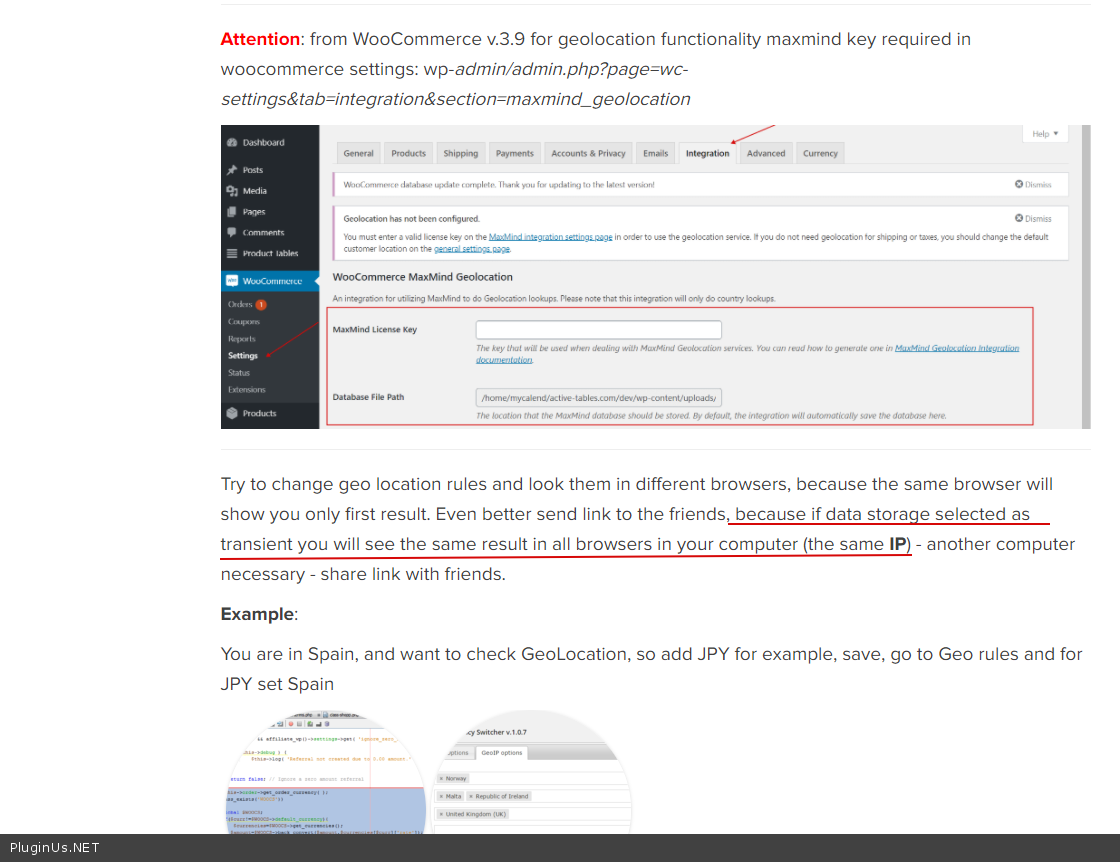
Task: Open the Shipping tab
Action: tap(460, 153)
